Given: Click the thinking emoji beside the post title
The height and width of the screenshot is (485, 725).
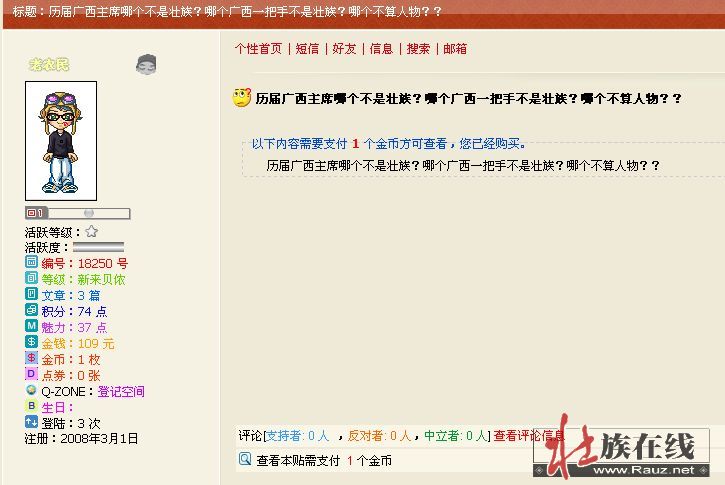Looking at the screenshot, I should (241, 98).
